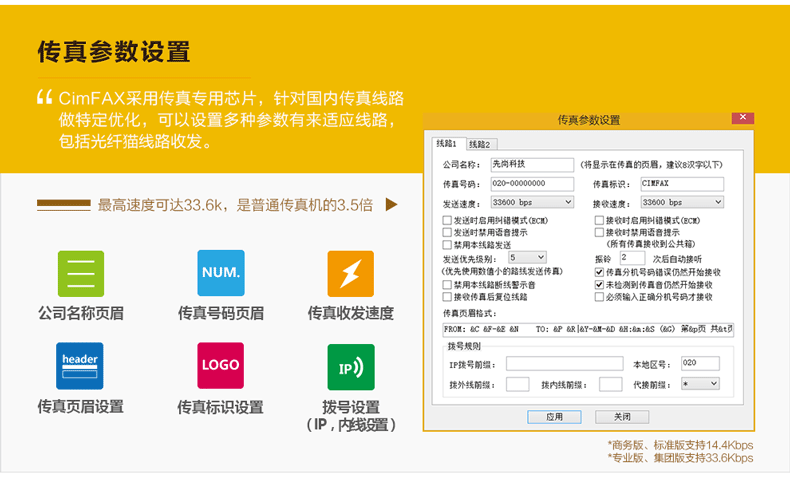Click the 传真页眉设置 label
The height and width of the screenshot is (477, 790).
[x=81, y=406]
